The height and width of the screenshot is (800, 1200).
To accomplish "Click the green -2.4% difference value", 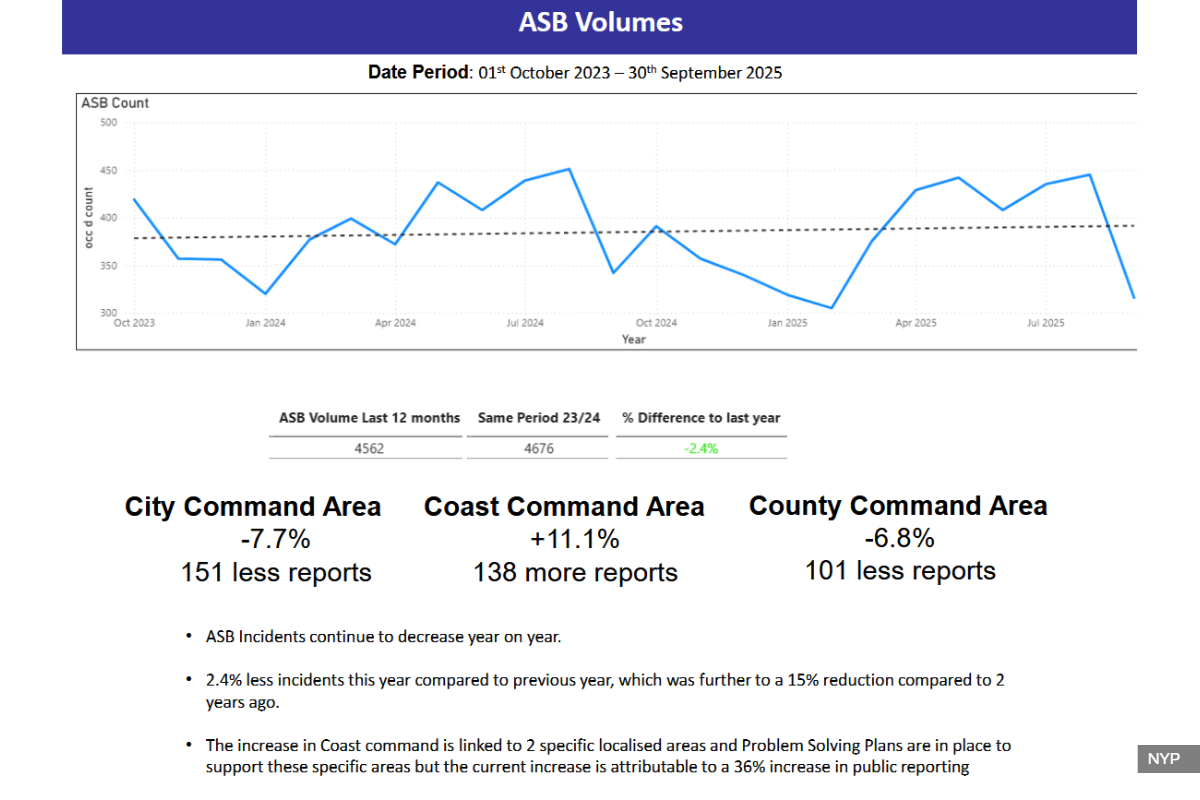I will (701, 448).
